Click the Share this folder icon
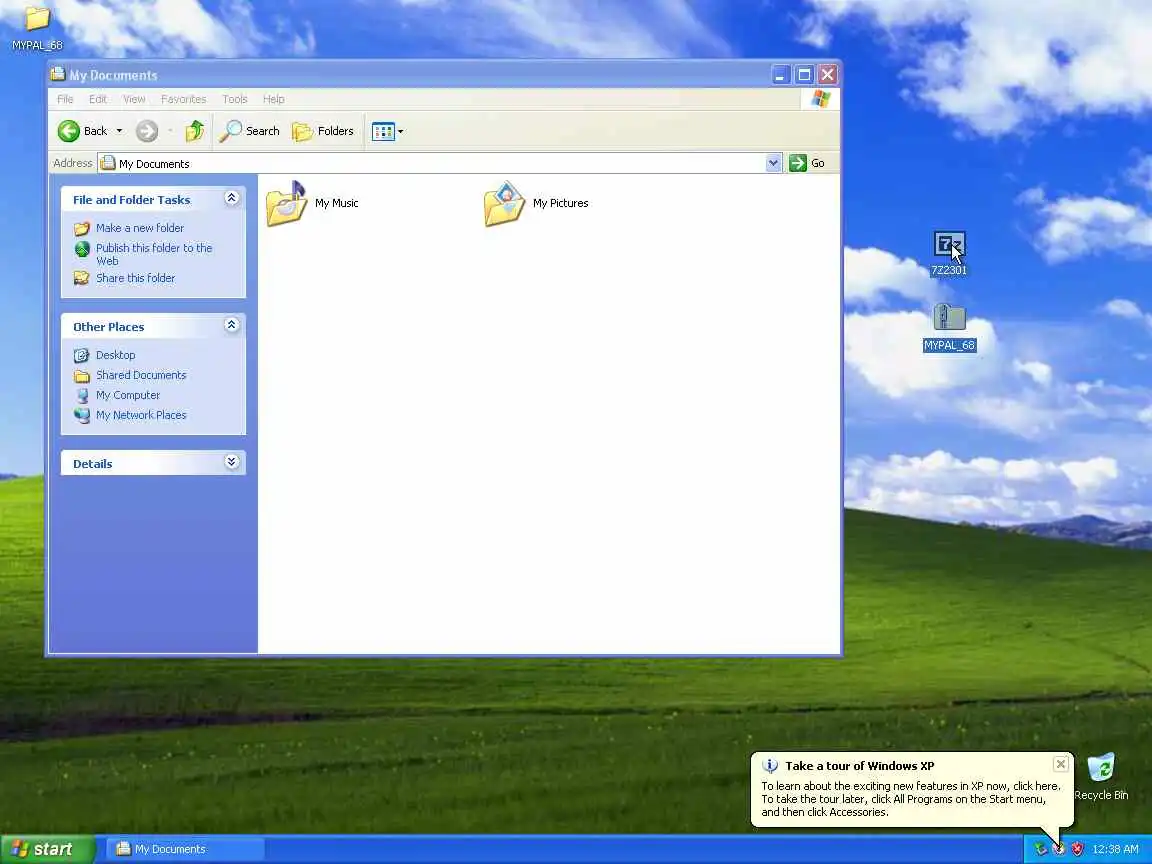1152x864 pixels. click(x=82, y=278)
